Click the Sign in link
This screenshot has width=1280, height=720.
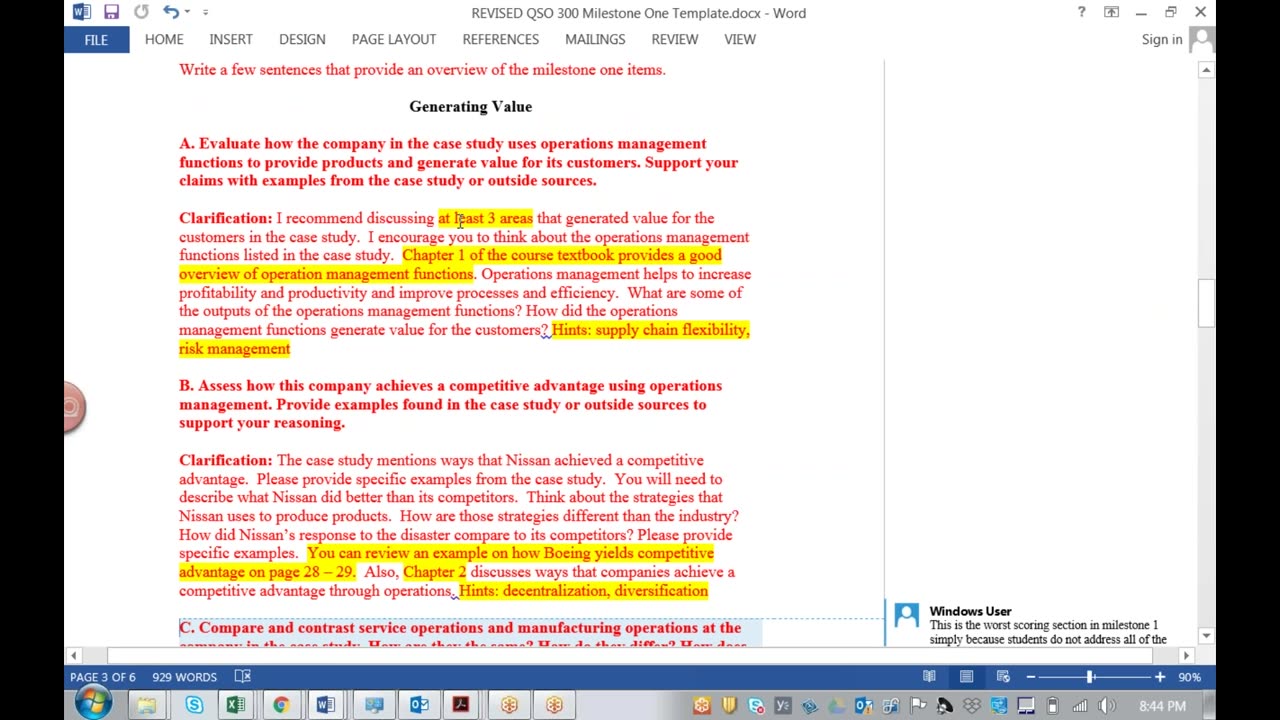click(x=1162, y=39)
